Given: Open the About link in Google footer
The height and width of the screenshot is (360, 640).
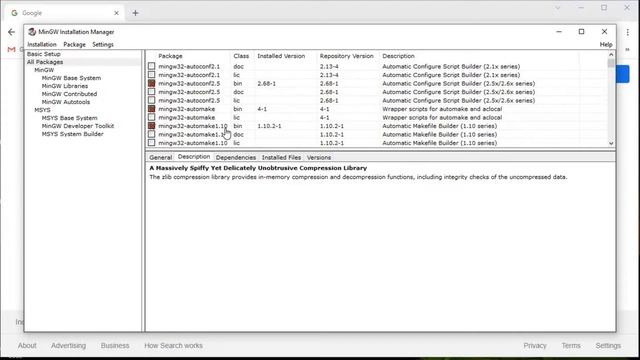Looking at the screenshot, I should [27, 345].
